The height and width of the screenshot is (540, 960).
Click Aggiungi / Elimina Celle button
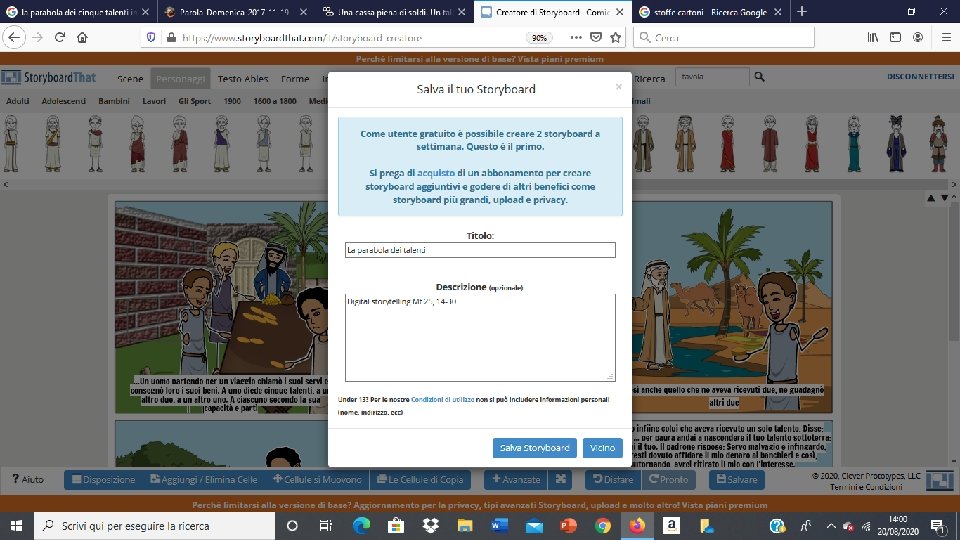coord(204,479)
